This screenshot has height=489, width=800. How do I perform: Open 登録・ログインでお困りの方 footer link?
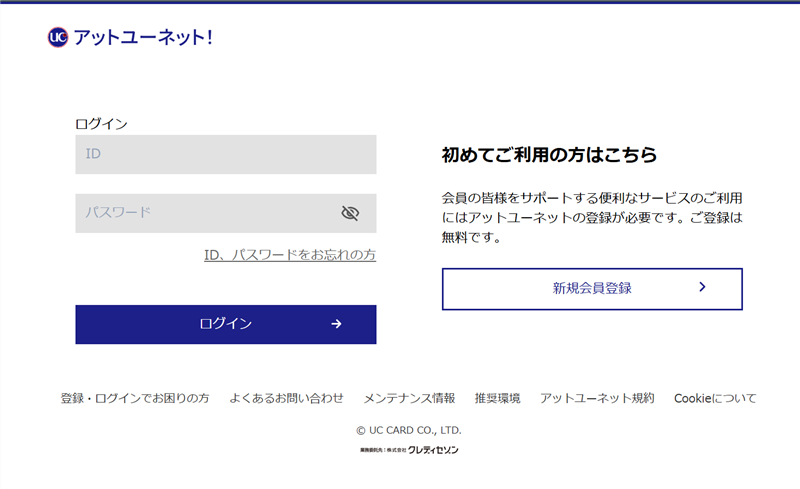pos(135,398)
